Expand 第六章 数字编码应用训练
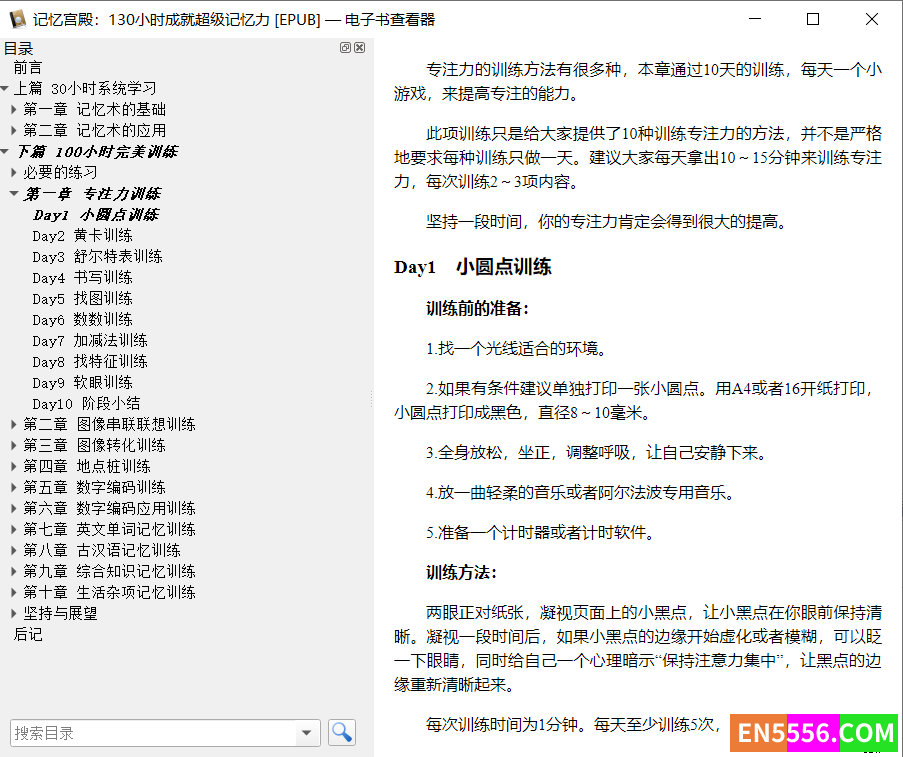Screen dimensions: 903x757 pyautogui.click(x=14, y=509)
